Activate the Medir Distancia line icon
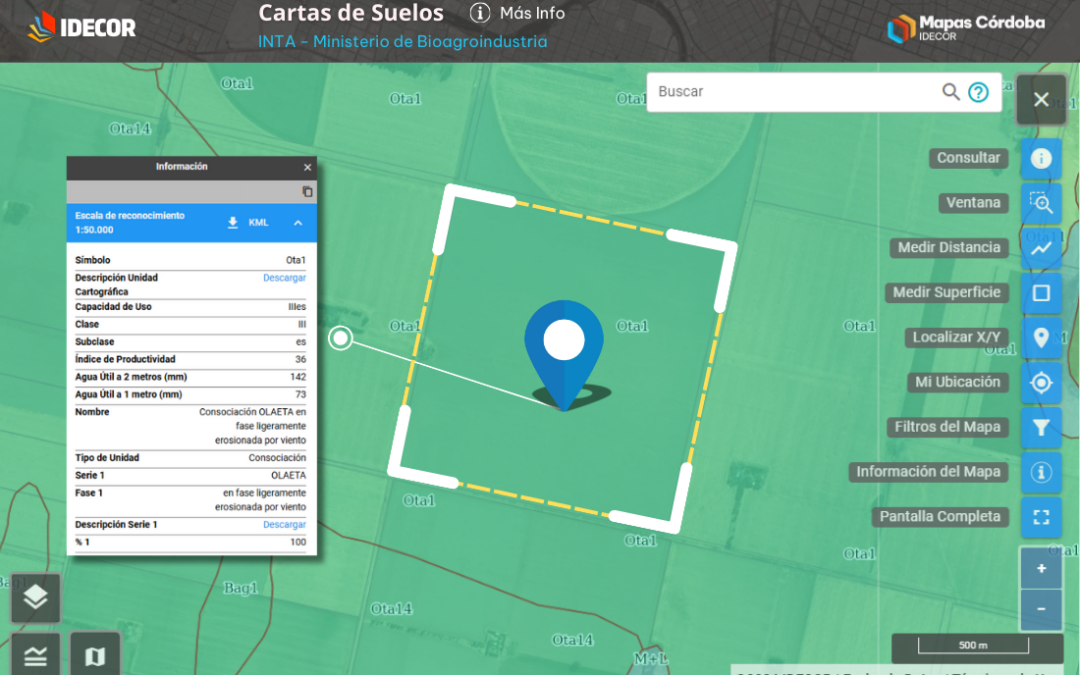Image resolution: width=1080 pixels, height=675 pixels. (x=1041, y=248)
